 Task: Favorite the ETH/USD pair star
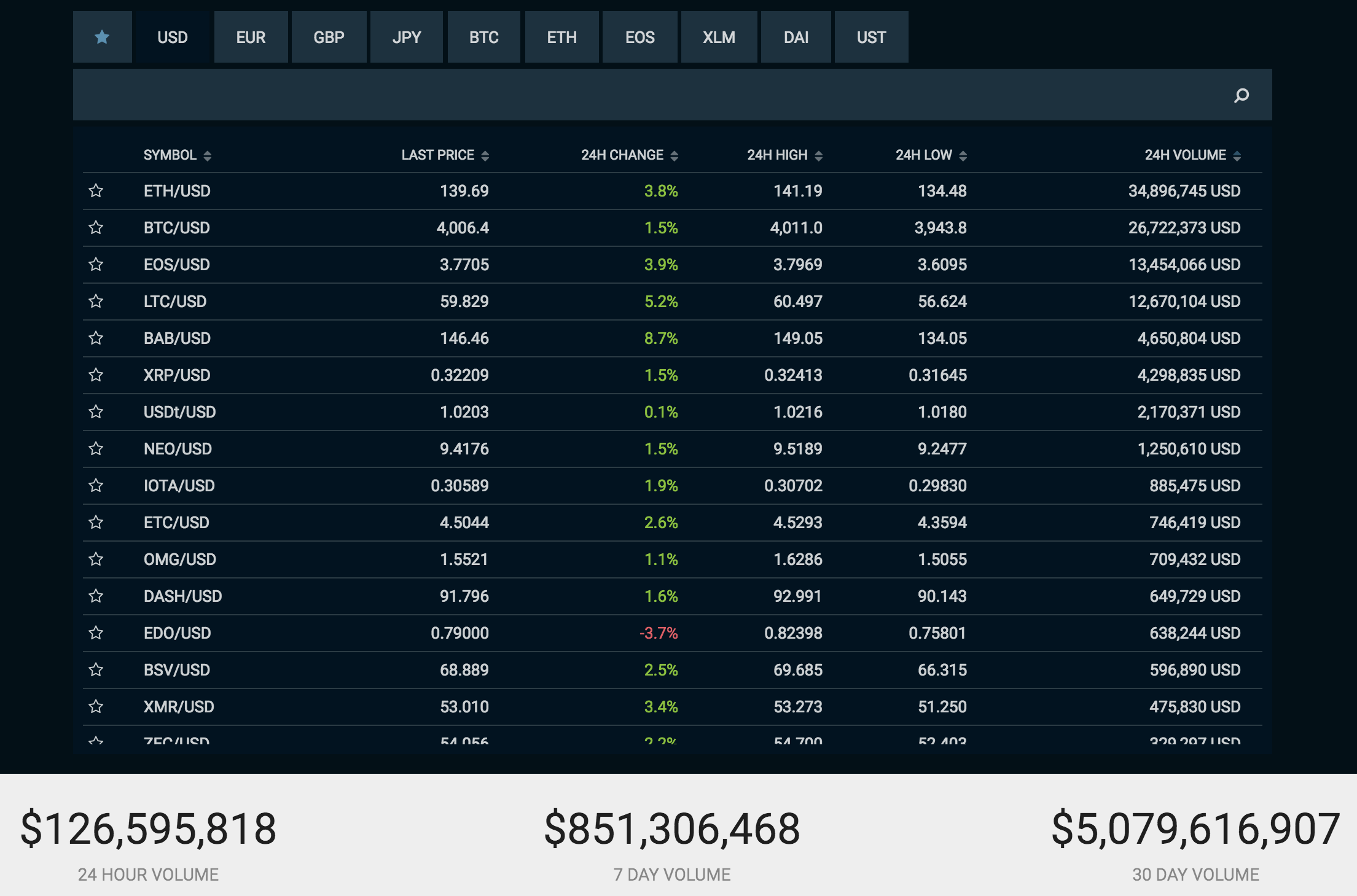(96, 191)
